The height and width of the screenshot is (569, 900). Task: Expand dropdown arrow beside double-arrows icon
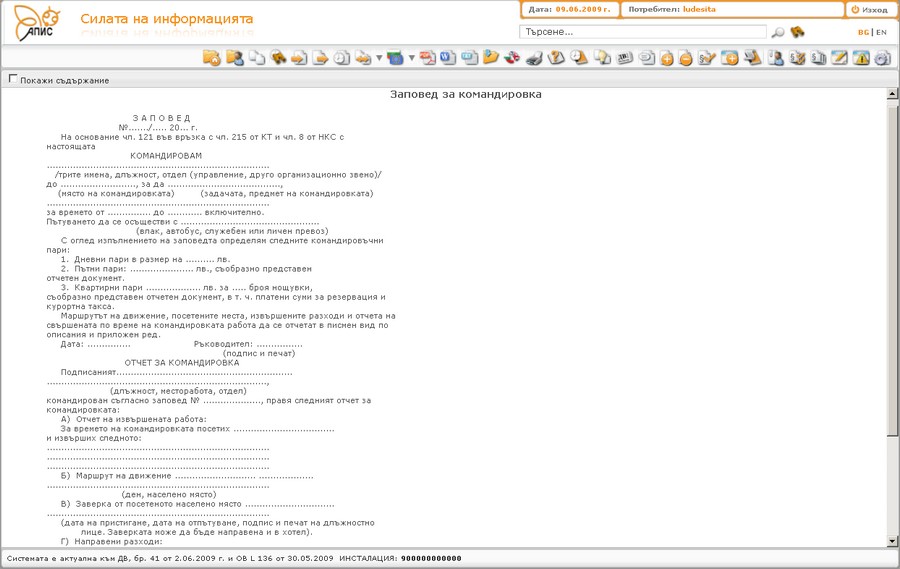pyautogui.click(x=379, y=58)
